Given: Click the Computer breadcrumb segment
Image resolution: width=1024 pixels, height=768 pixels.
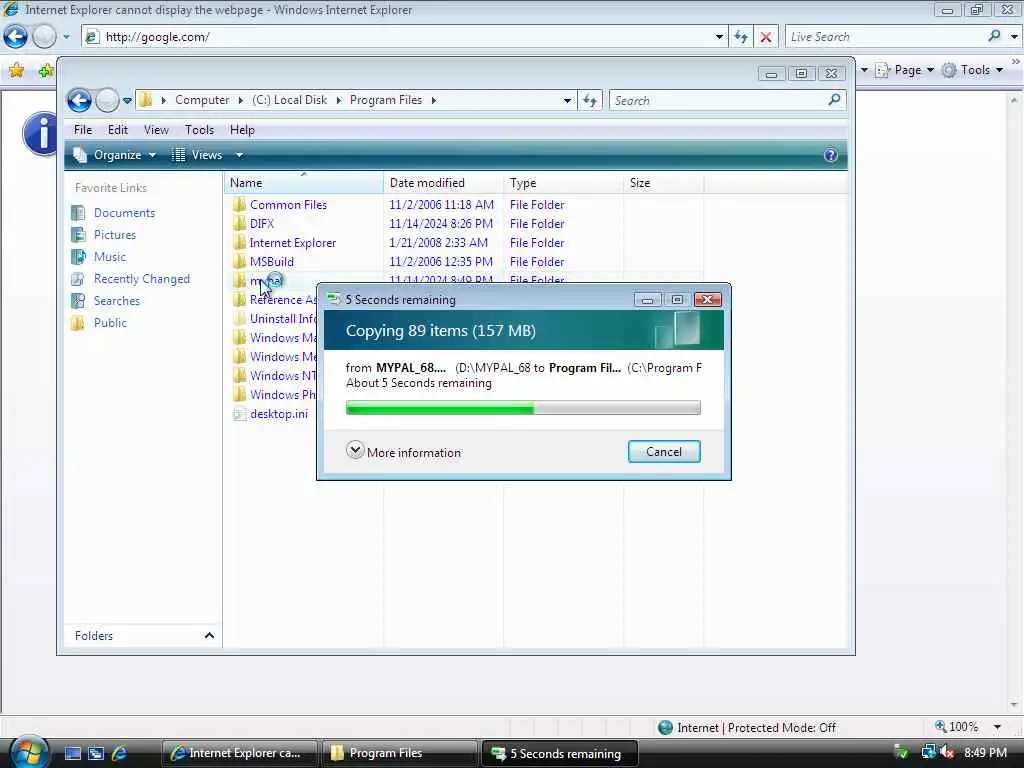Looking at the screenshot, I should 202,100.
